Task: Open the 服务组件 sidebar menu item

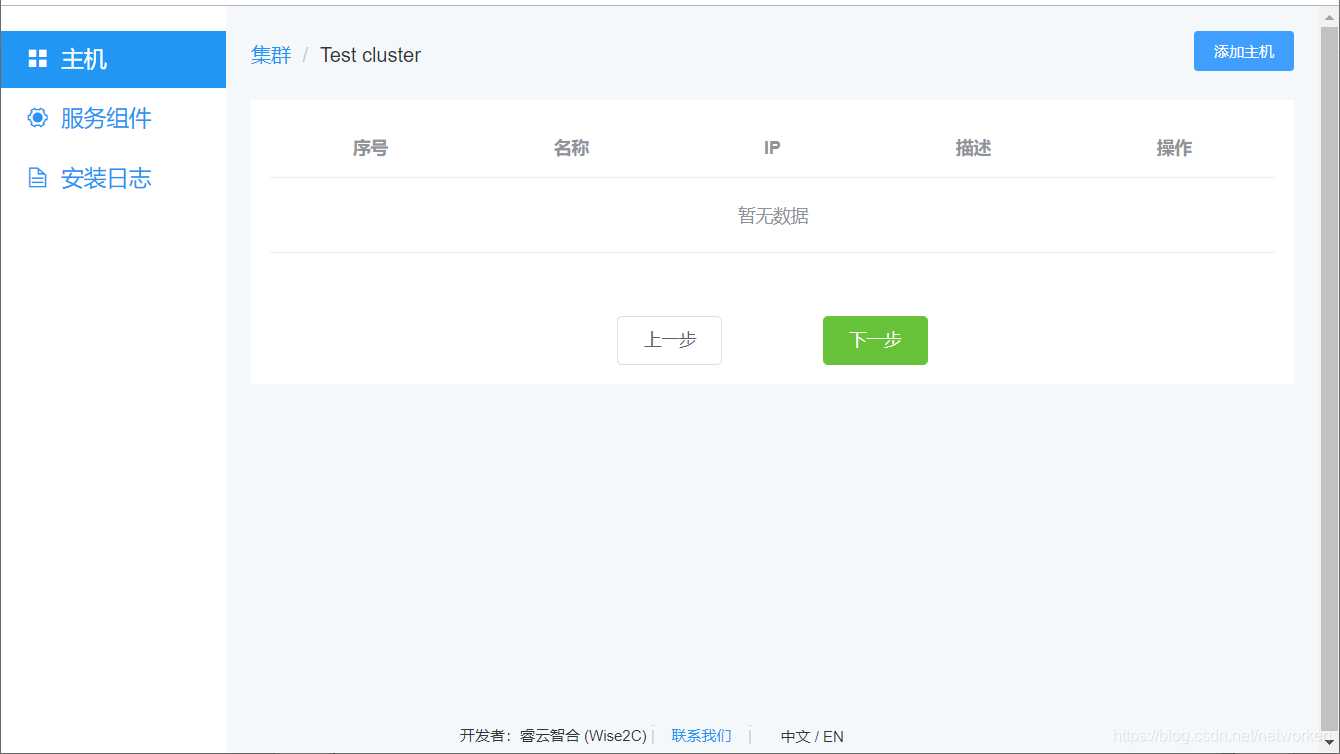Action: click(113, 118)
